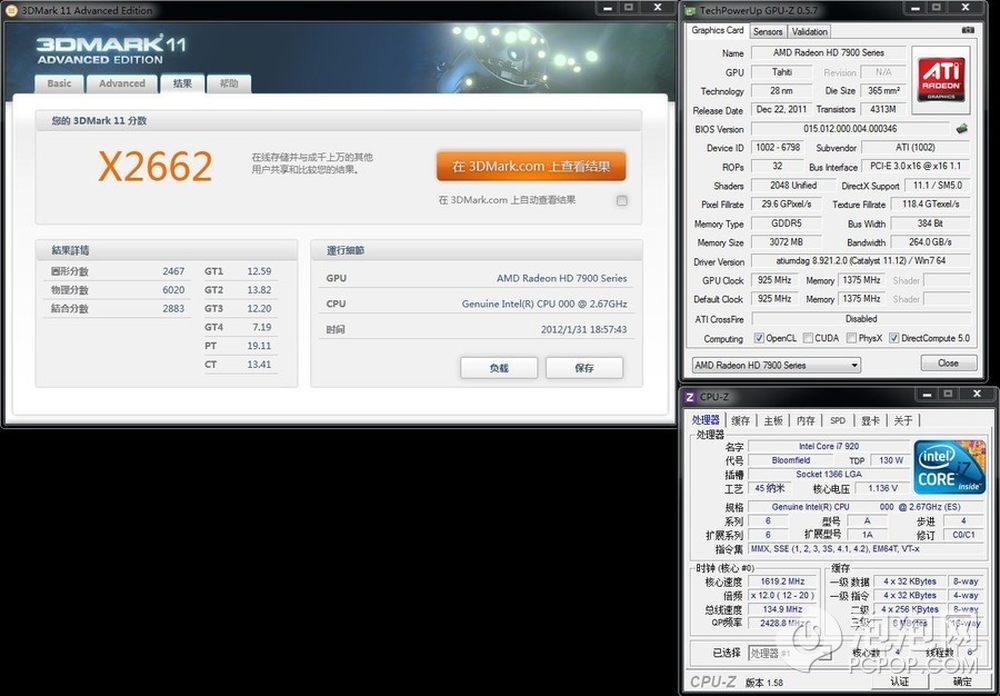1000x696 pixels.
Task: Click the 保存 save button
Action: 584,368
